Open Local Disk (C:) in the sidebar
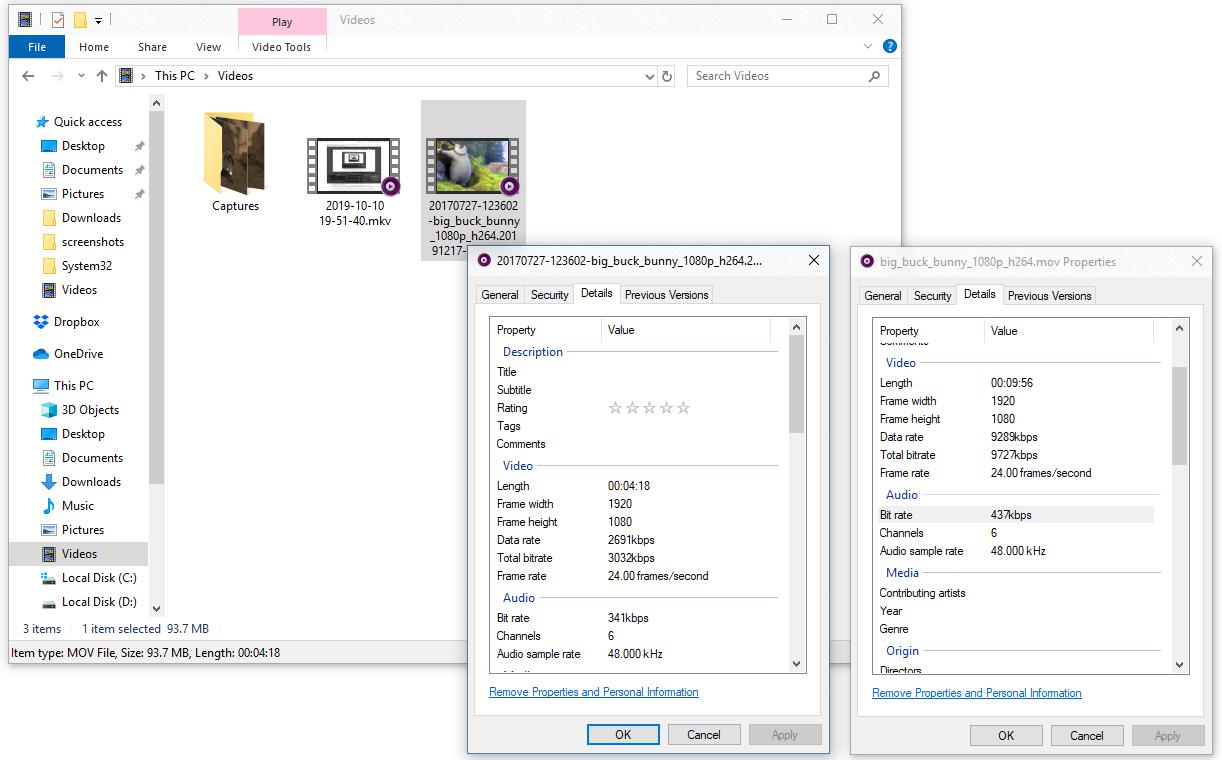This screenshot has height=760, width=1222. (x=98, y=578)
